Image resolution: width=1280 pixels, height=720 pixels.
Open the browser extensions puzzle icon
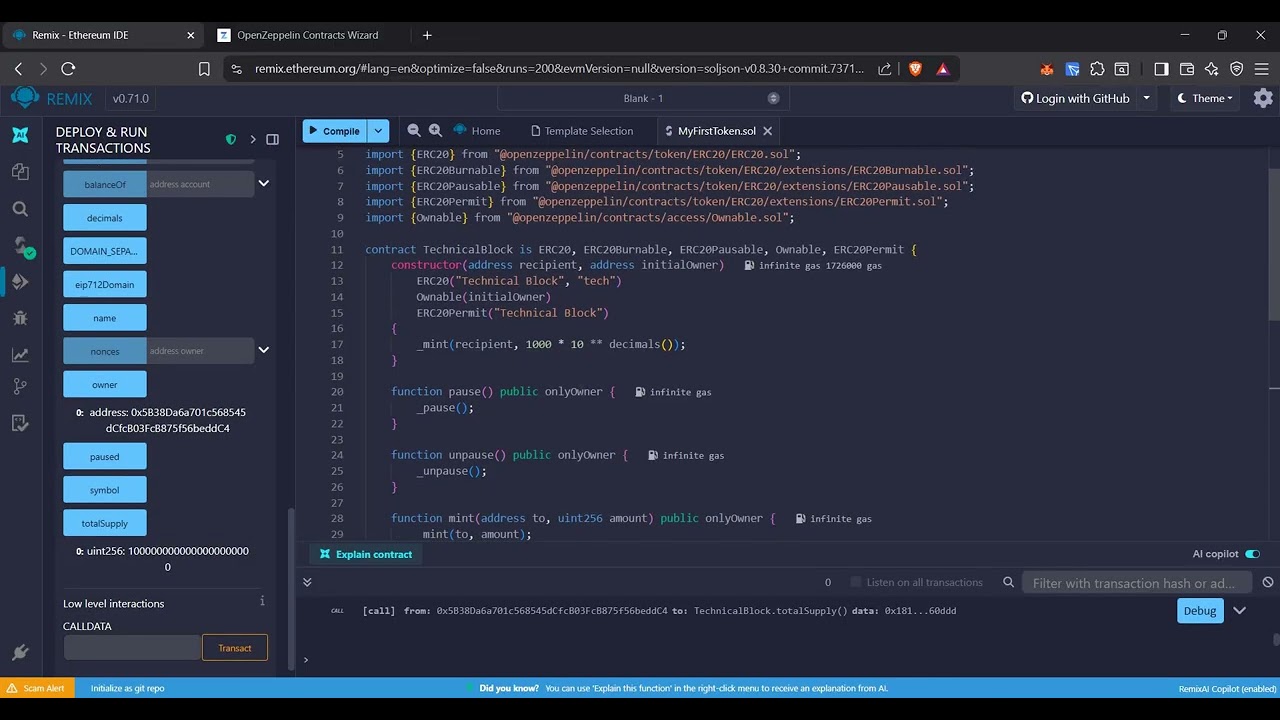1097,69
